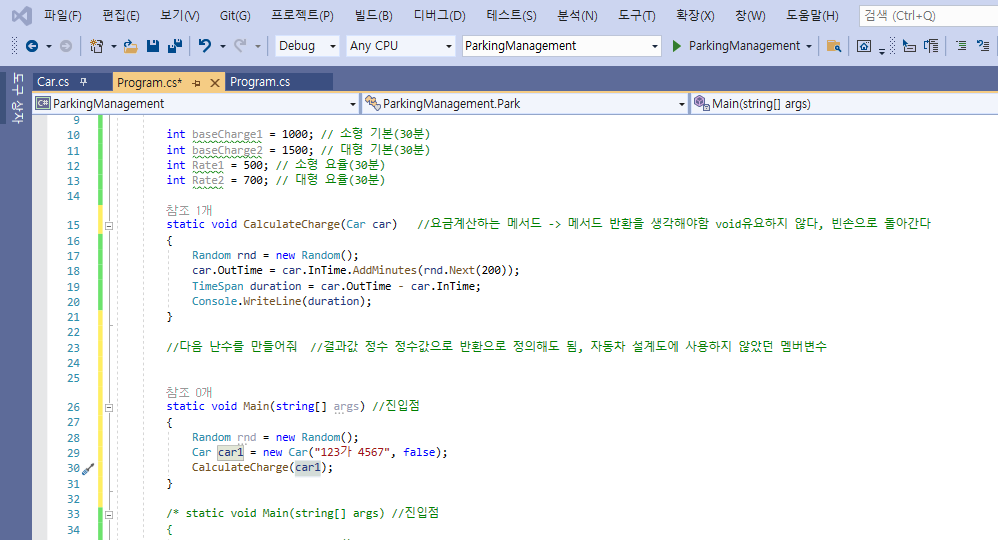Click the New Project toolbar icon
This screenshot has height=540, width=998.
click(97, 46)
